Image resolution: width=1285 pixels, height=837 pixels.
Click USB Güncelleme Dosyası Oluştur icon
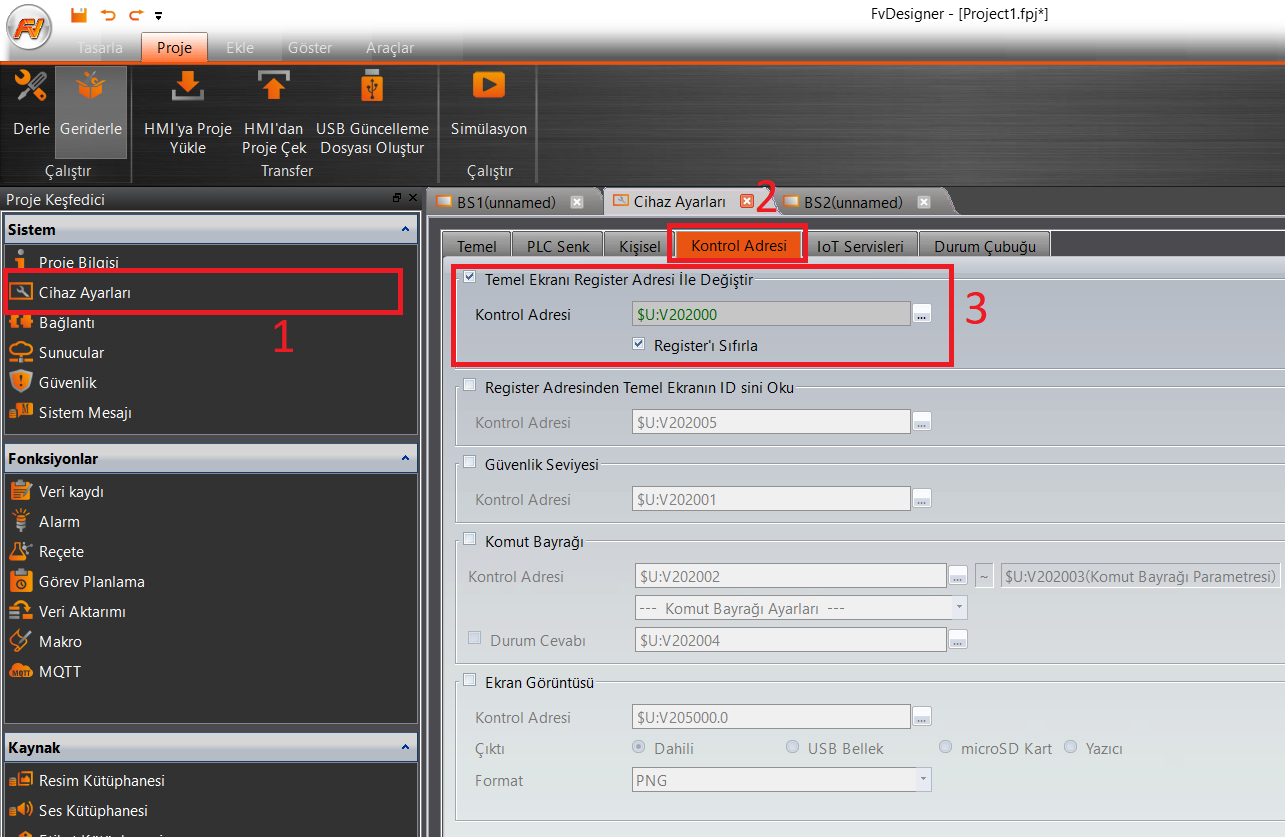[372, 86]
